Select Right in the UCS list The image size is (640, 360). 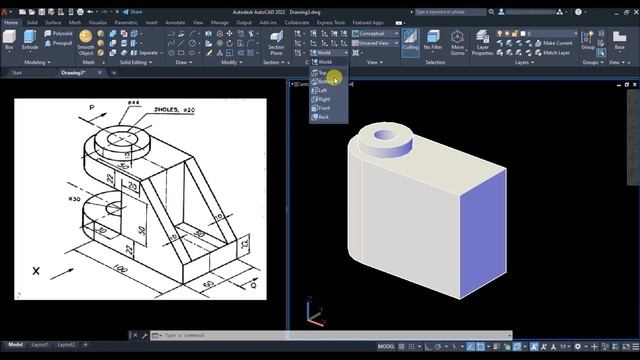pos(329,99)
